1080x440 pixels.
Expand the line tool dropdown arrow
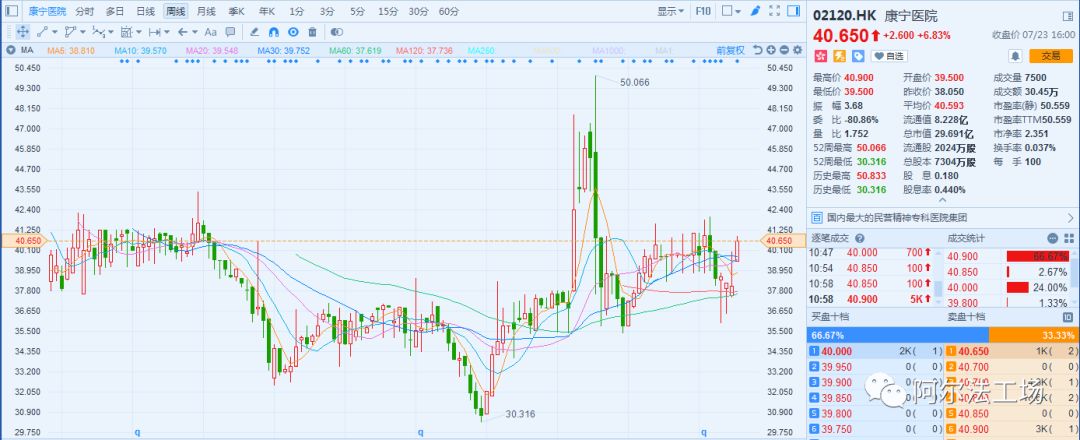(x=54, y=32)
